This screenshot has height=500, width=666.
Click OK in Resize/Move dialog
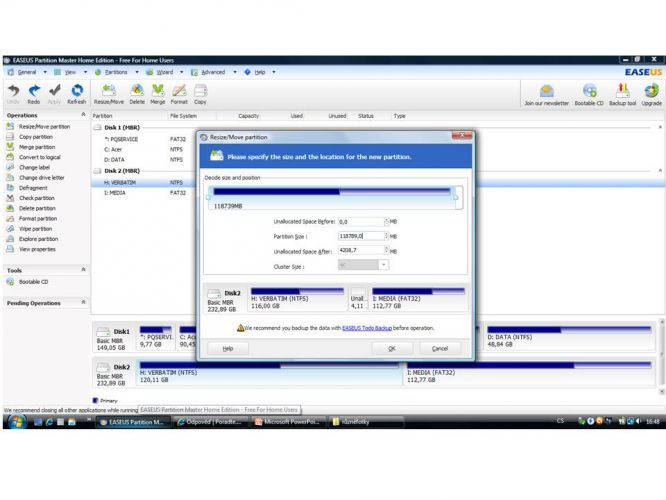click(392, 348)
